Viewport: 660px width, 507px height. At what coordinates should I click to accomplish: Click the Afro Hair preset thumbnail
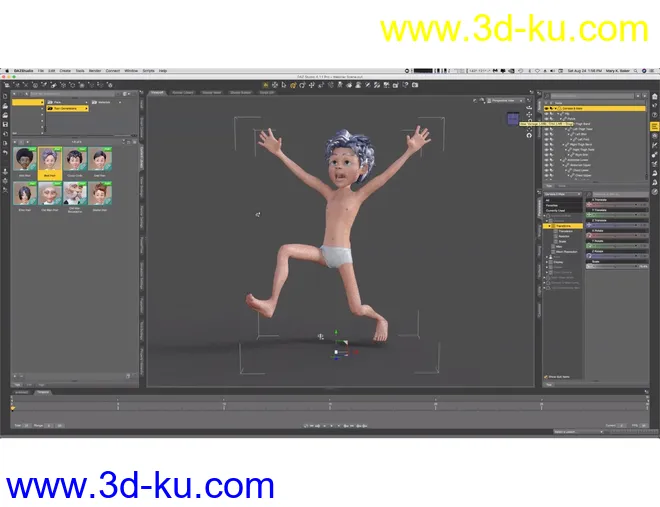click(x=23, y=160)
